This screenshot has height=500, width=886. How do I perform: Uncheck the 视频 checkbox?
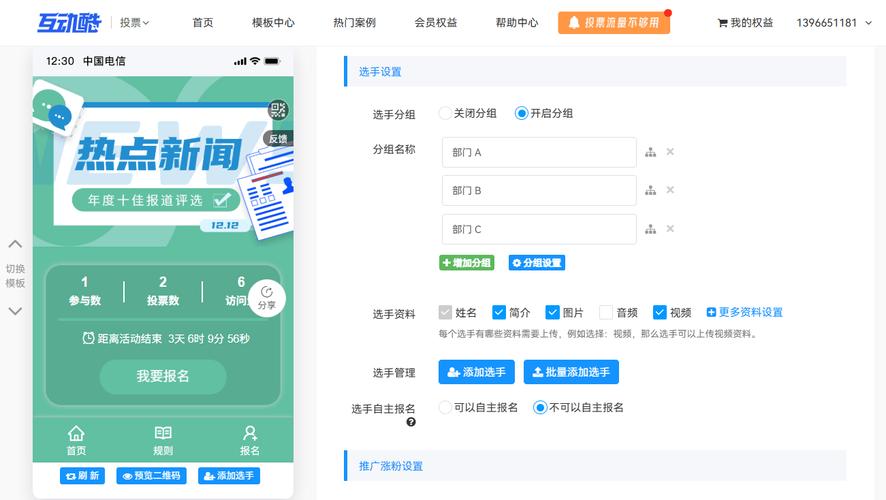point(659,312)
